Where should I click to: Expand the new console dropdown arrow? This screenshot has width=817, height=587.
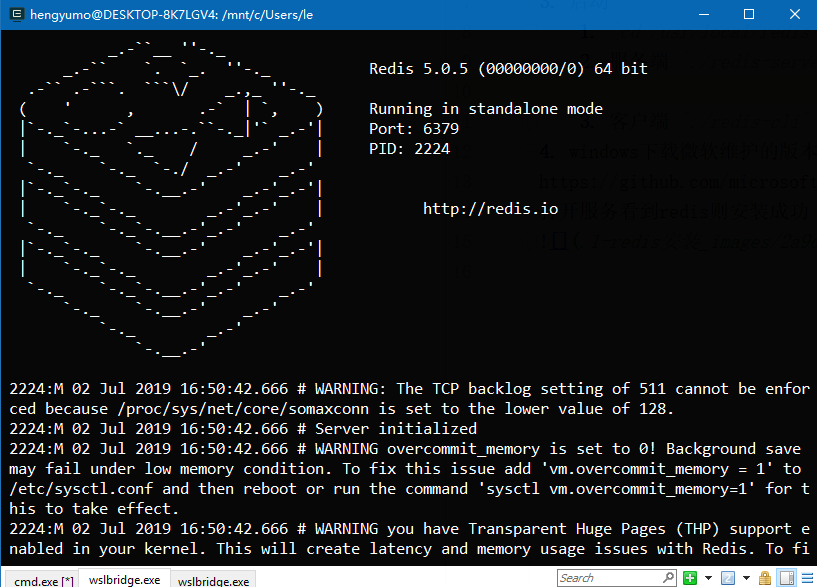pos(708,578)
